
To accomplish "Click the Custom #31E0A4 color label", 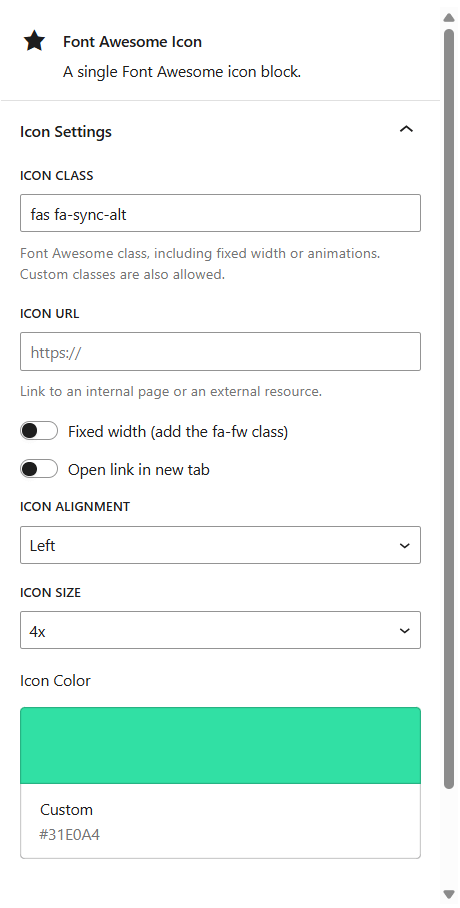I will (x=70, y=822).
